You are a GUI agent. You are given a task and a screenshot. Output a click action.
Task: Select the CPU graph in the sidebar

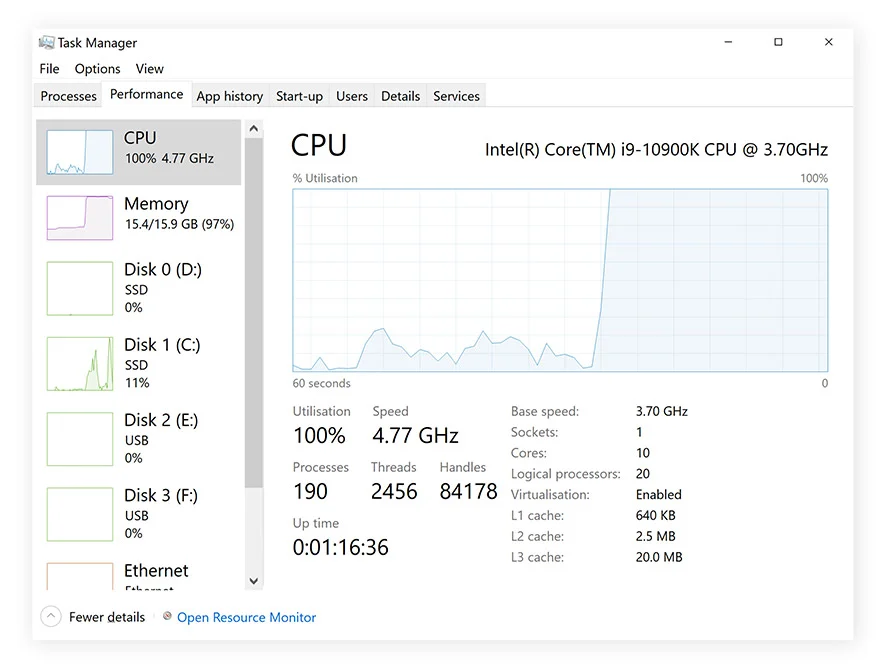[x=139, y=147]
